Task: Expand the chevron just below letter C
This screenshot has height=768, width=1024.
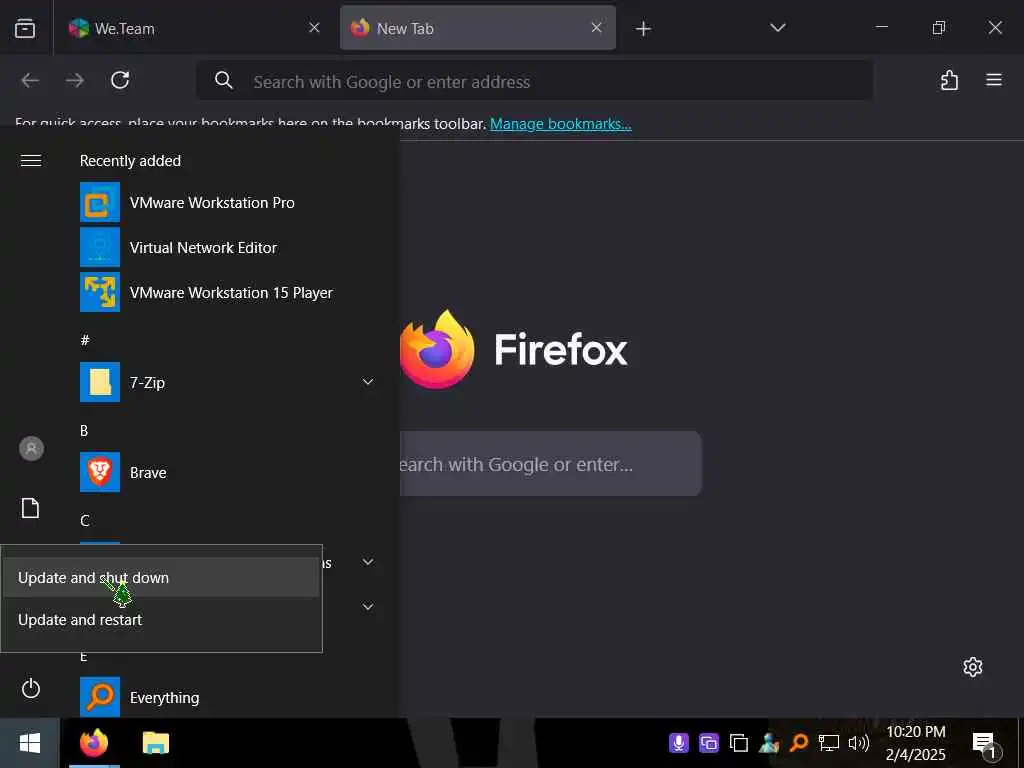Action: (x=368, y=562)
